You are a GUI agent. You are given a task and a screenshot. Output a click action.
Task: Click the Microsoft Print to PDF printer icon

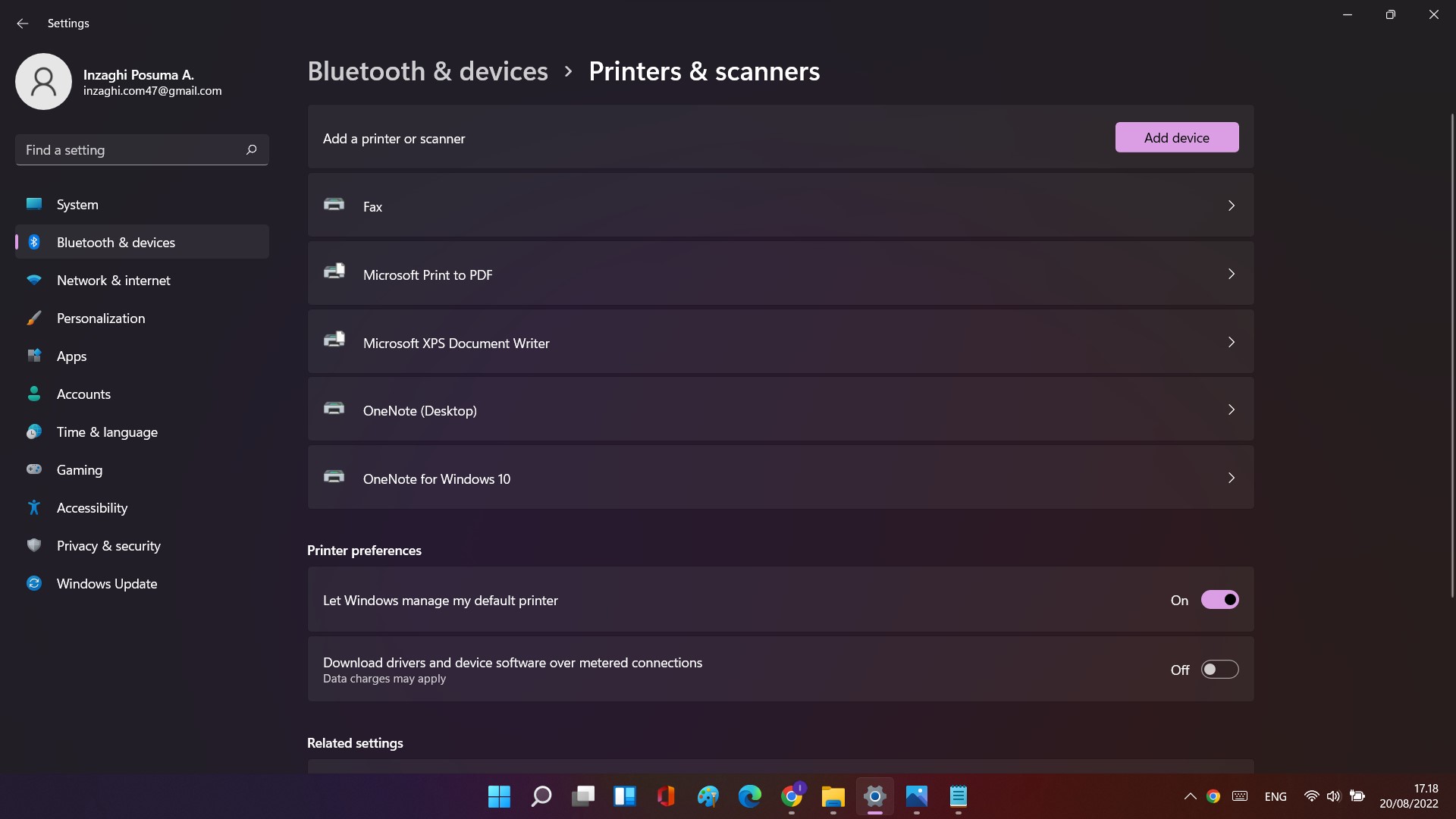334,272
